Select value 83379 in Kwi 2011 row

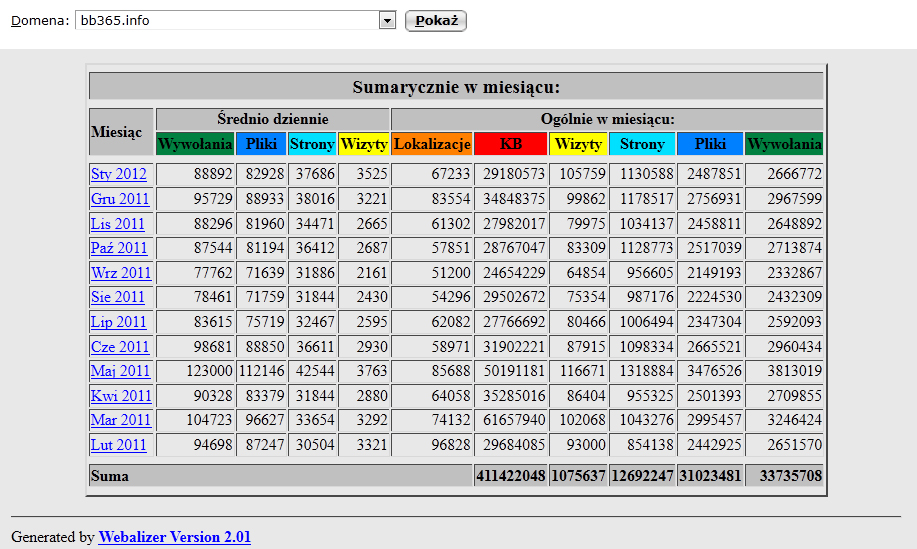click(x=265, y=396)
